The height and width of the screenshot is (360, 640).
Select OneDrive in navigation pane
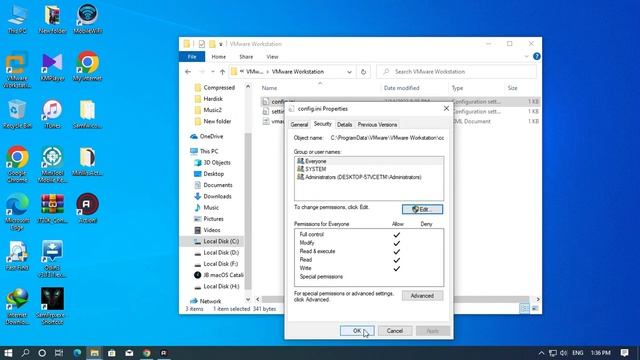coord(207,136)
